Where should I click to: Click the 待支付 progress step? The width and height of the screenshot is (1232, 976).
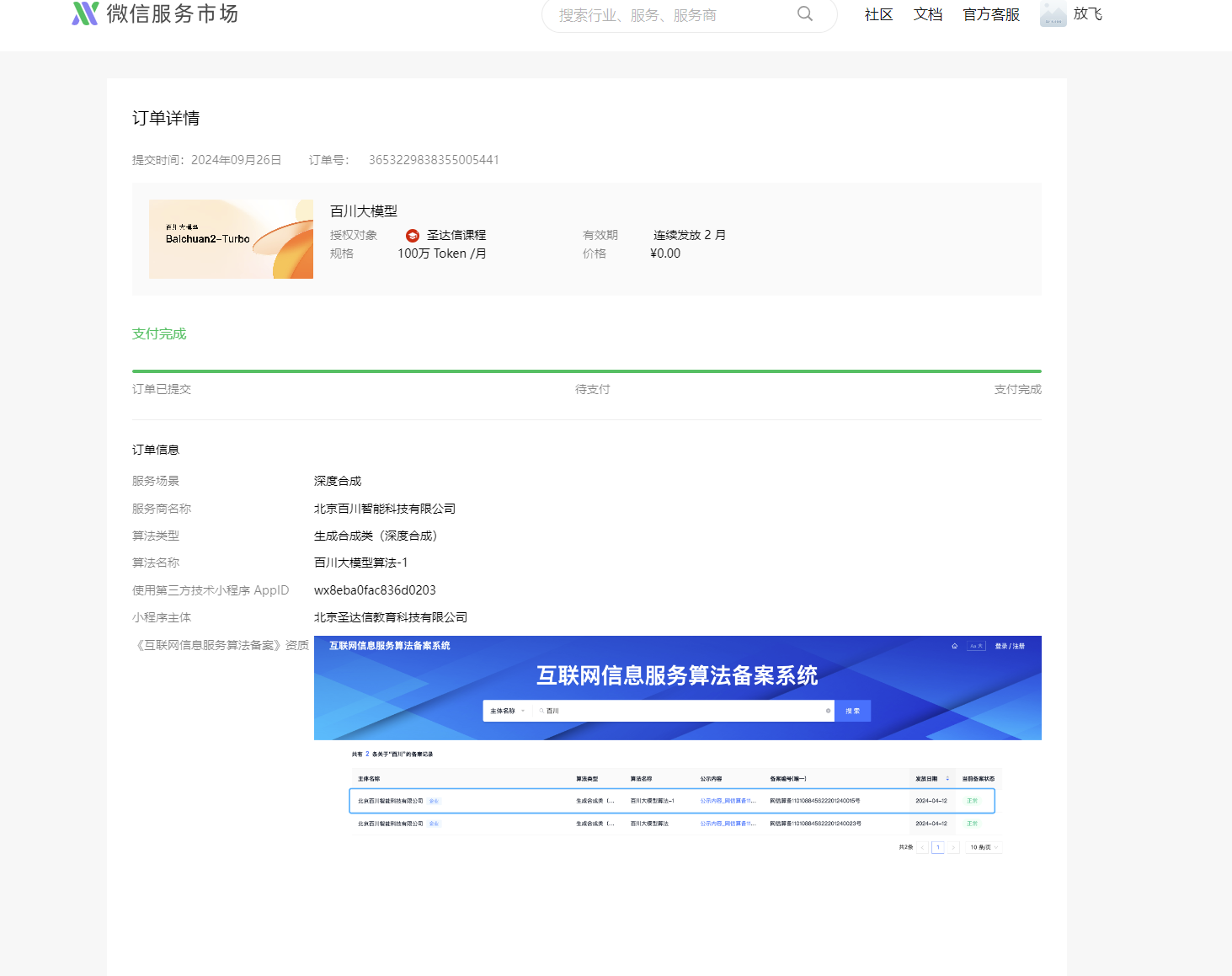[x=593, y=389]
